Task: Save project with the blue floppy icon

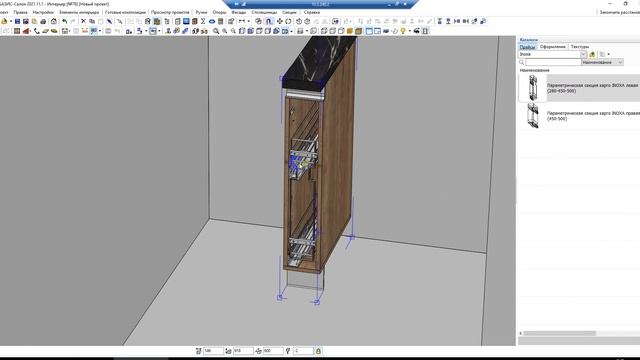Action: click(17, 21)
